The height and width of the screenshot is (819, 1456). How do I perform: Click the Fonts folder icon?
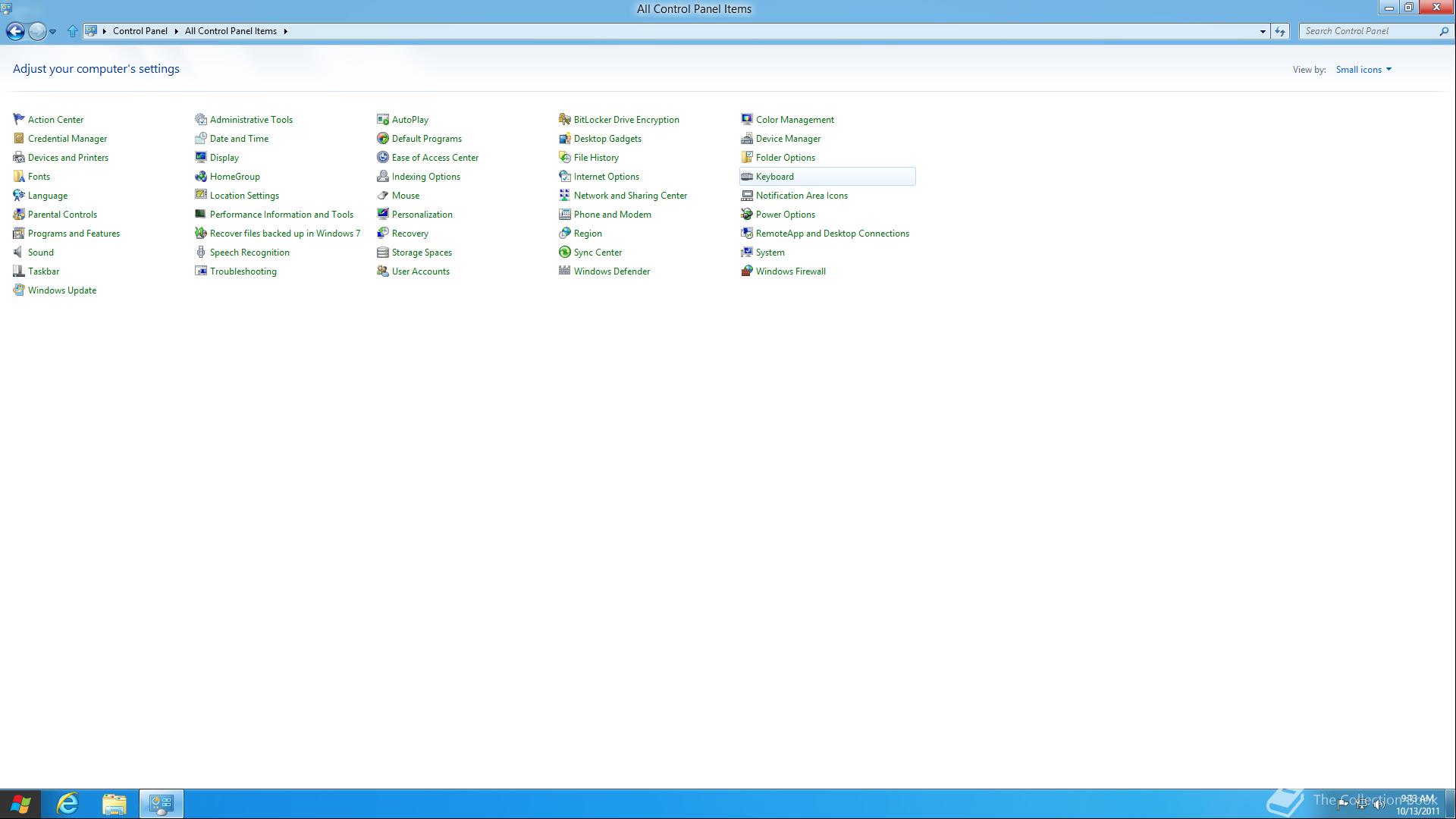coord(19,176)
